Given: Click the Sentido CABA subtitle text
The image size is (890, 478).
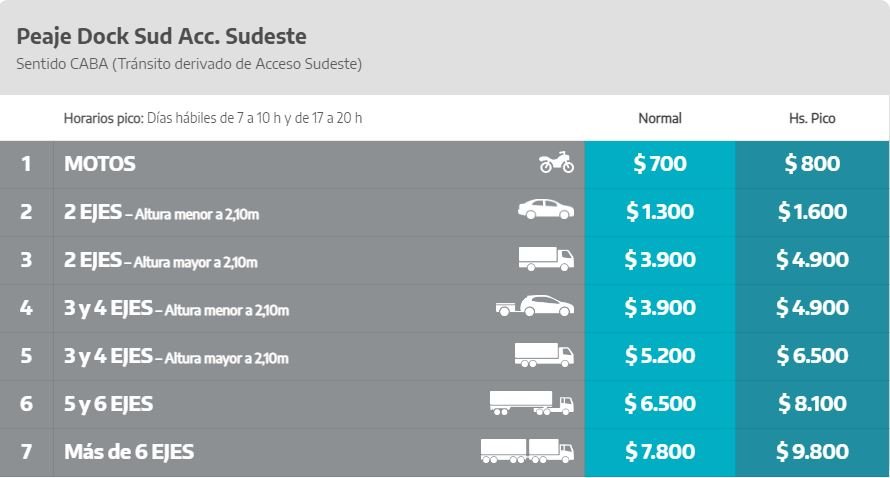Looking at the screenshot, I should pyautogui.click(x=189, y=64).
